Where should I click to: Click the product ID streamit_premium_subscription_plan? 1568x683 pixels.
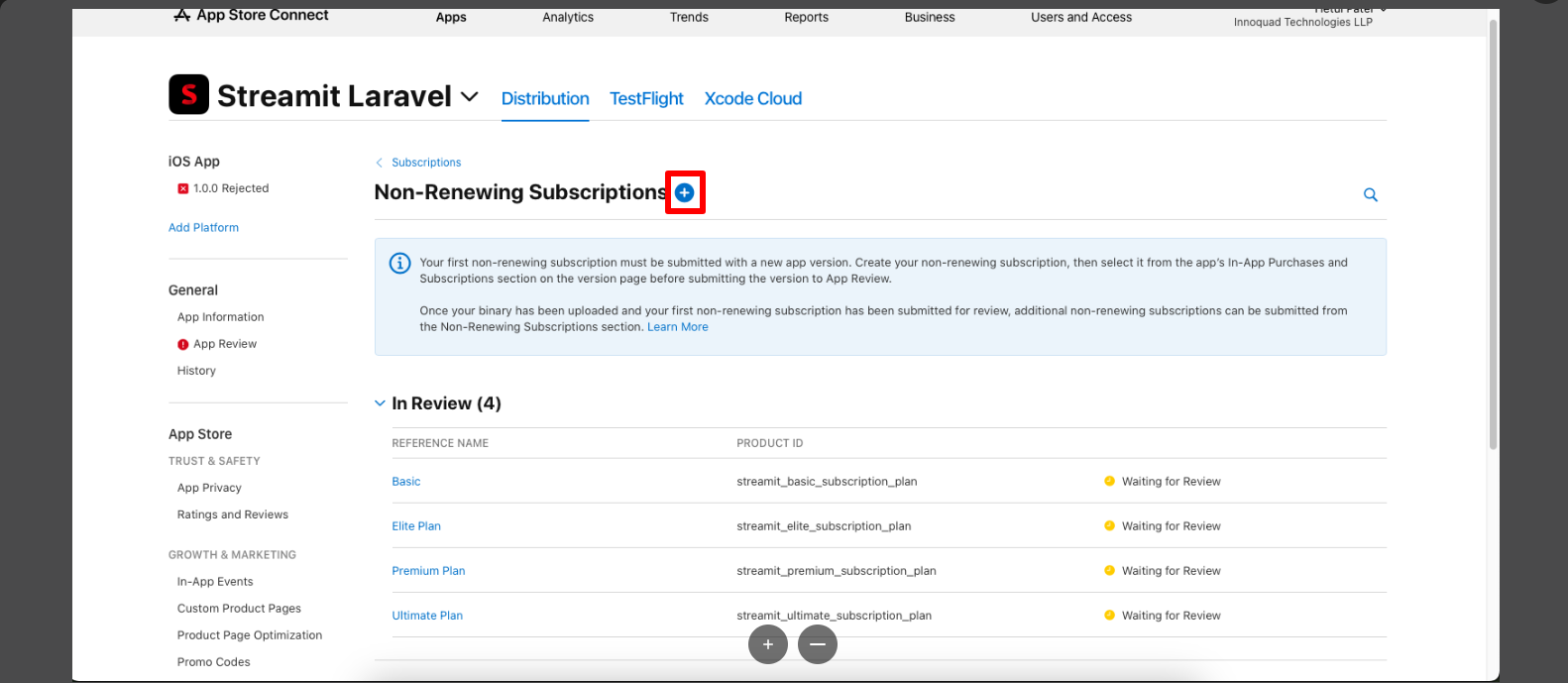pyautogui.click(x=837, y=571)
